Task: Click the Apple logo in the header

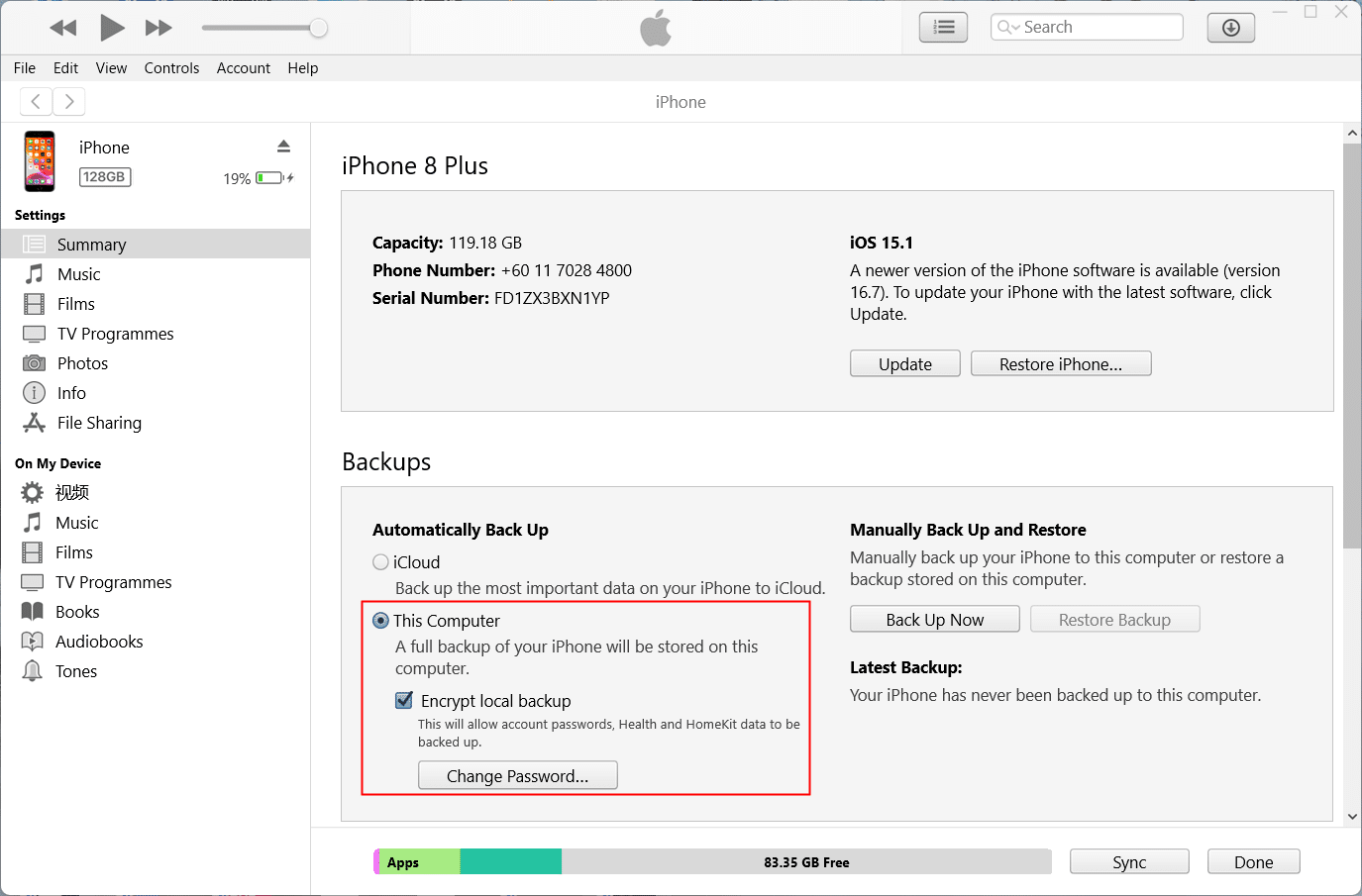Action: pyautogui.click(x=656, y=28)
